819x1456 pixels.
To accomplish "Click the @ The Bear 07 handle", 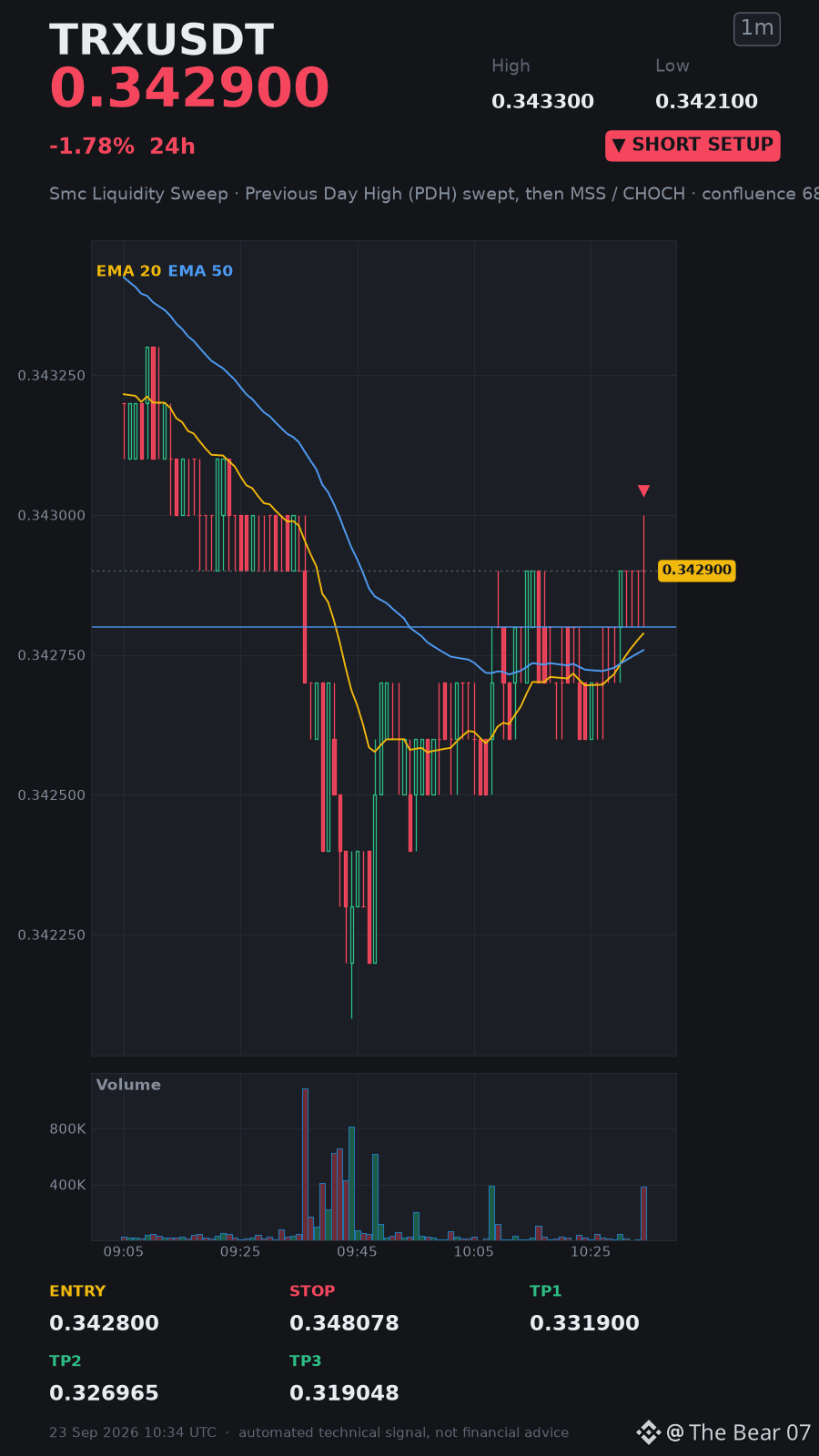I will [x=738, y=1432].
